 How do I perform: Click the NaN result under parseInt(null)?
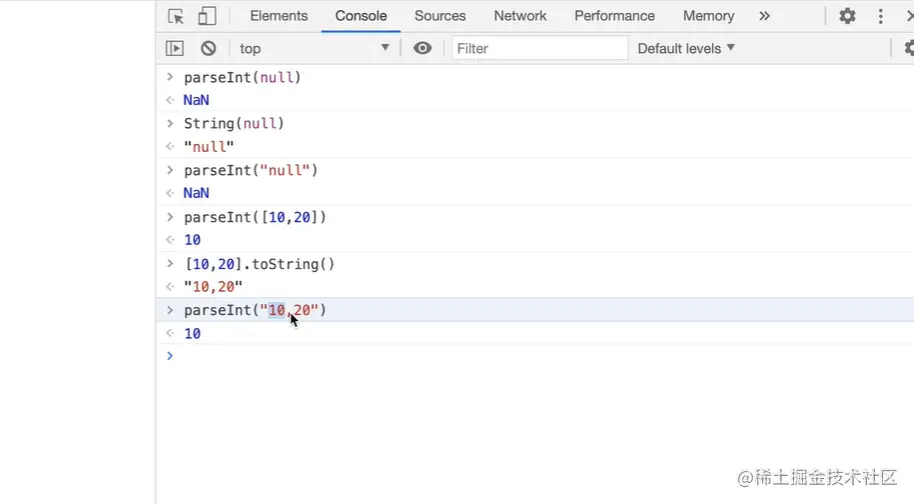click(x=196, y=100)
